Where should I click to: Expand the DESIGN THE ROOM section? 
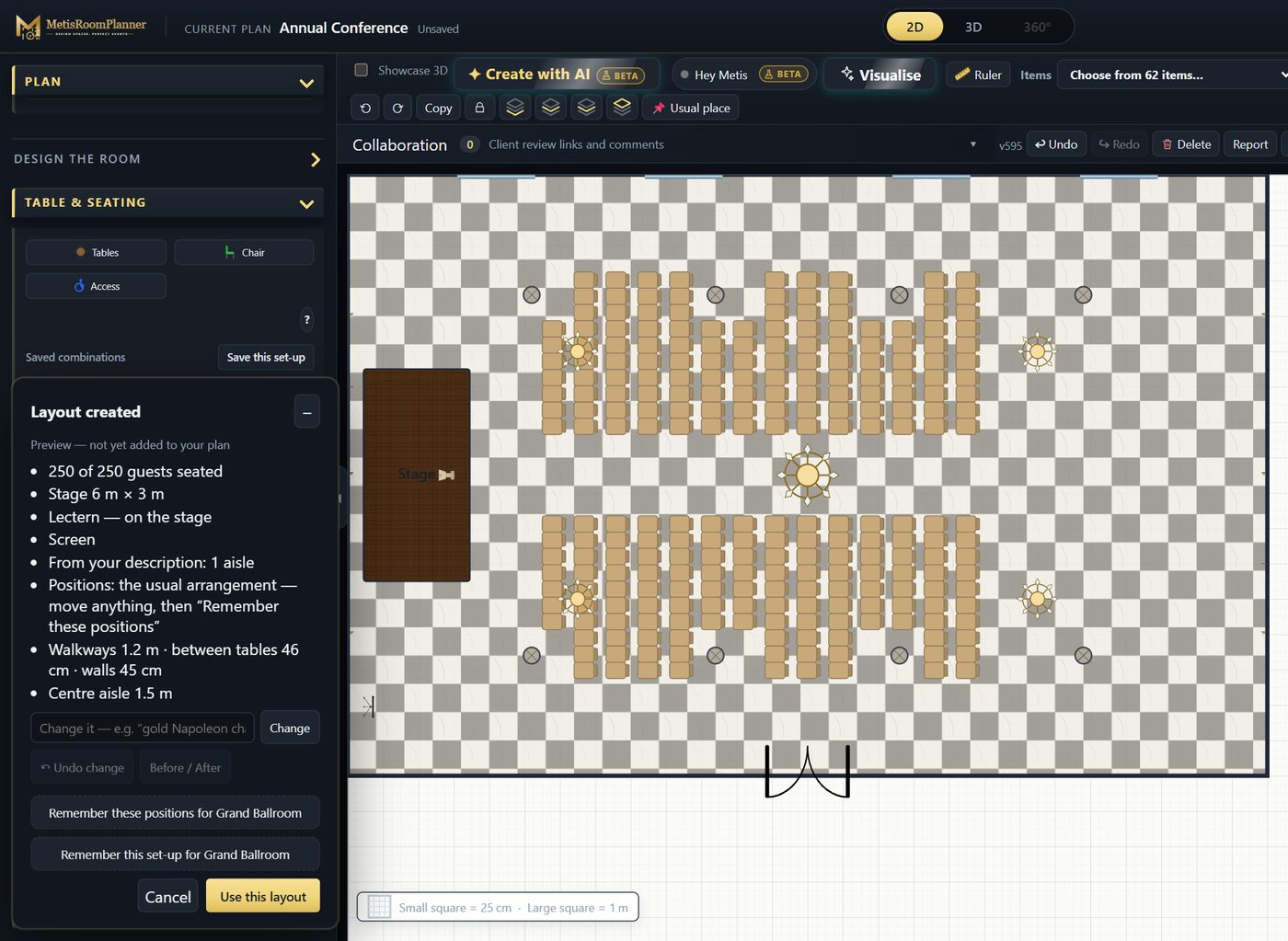167,159
